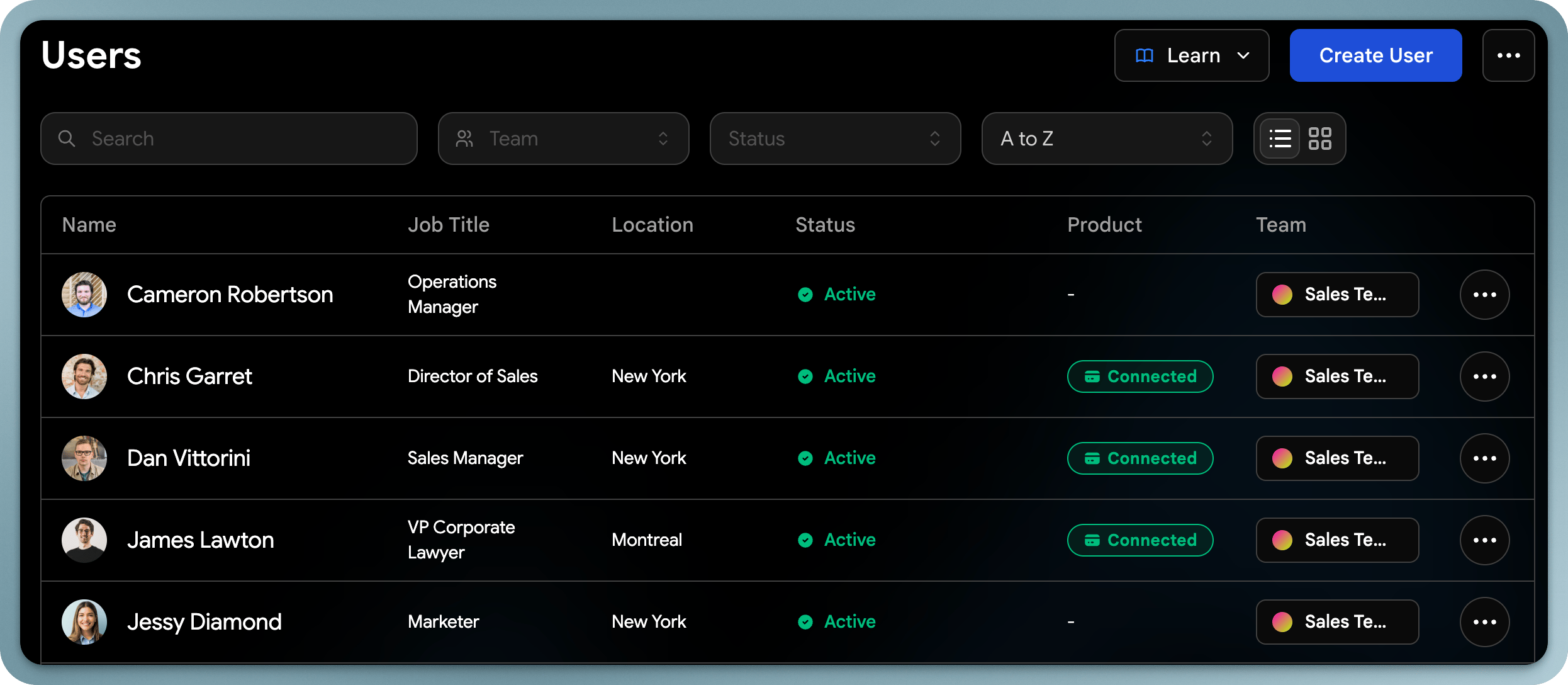The image size is (1568, 685).
Task: Click James Lawton's Active status
Action: point(836,540)
